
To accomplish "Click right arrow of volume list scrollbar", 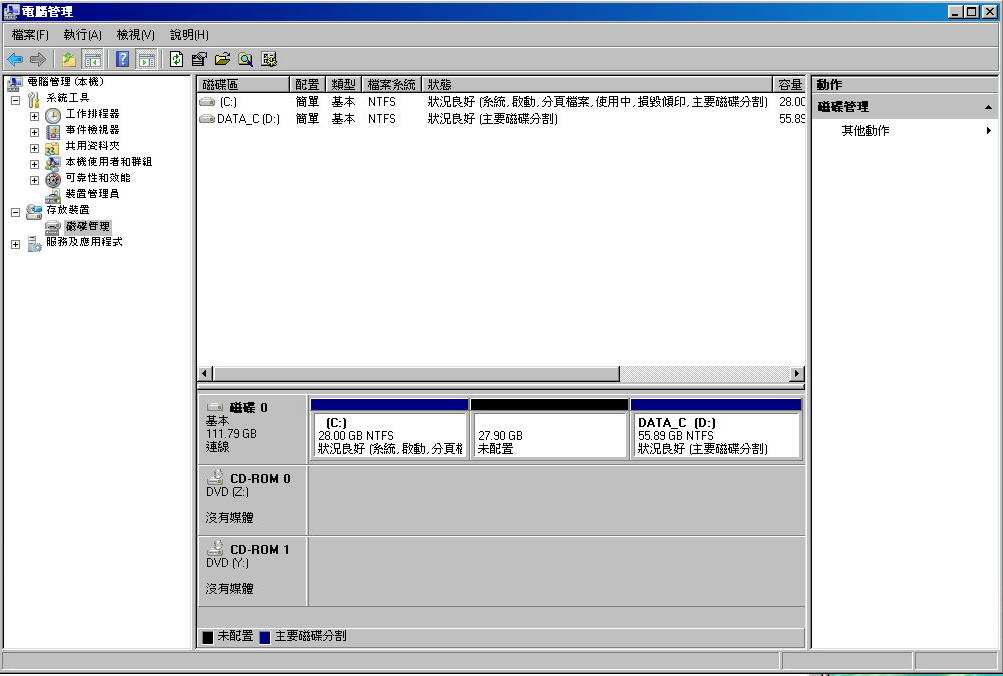I will 796,374.
